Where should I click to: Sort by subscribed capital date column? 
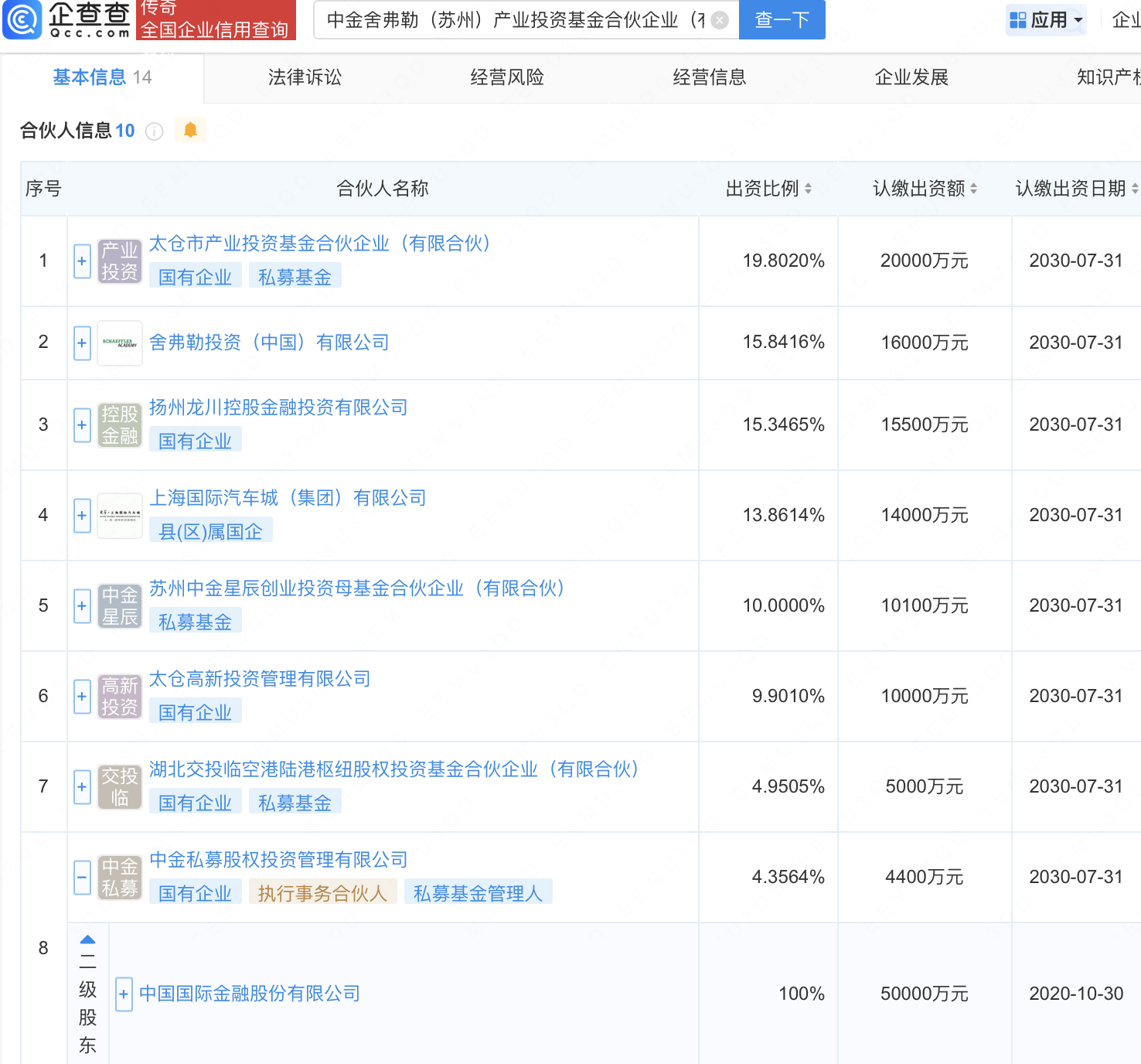coord(1134,189)
